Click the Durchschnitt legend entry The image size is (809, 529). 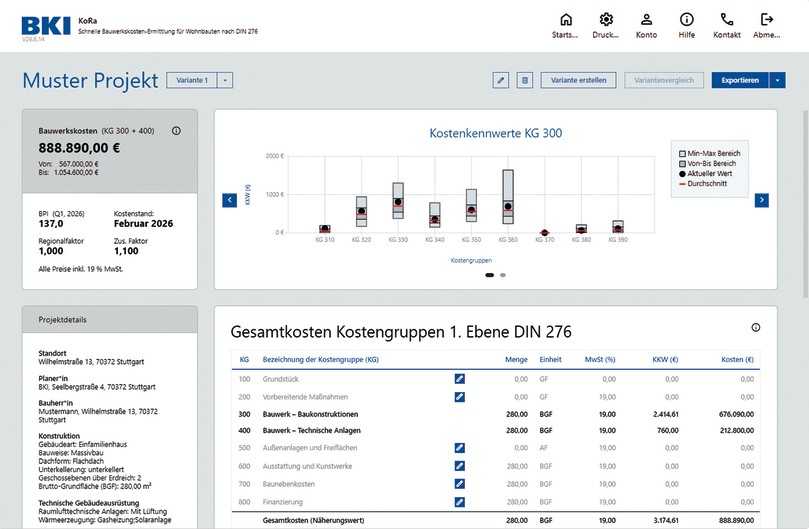(x=703, y=183)
